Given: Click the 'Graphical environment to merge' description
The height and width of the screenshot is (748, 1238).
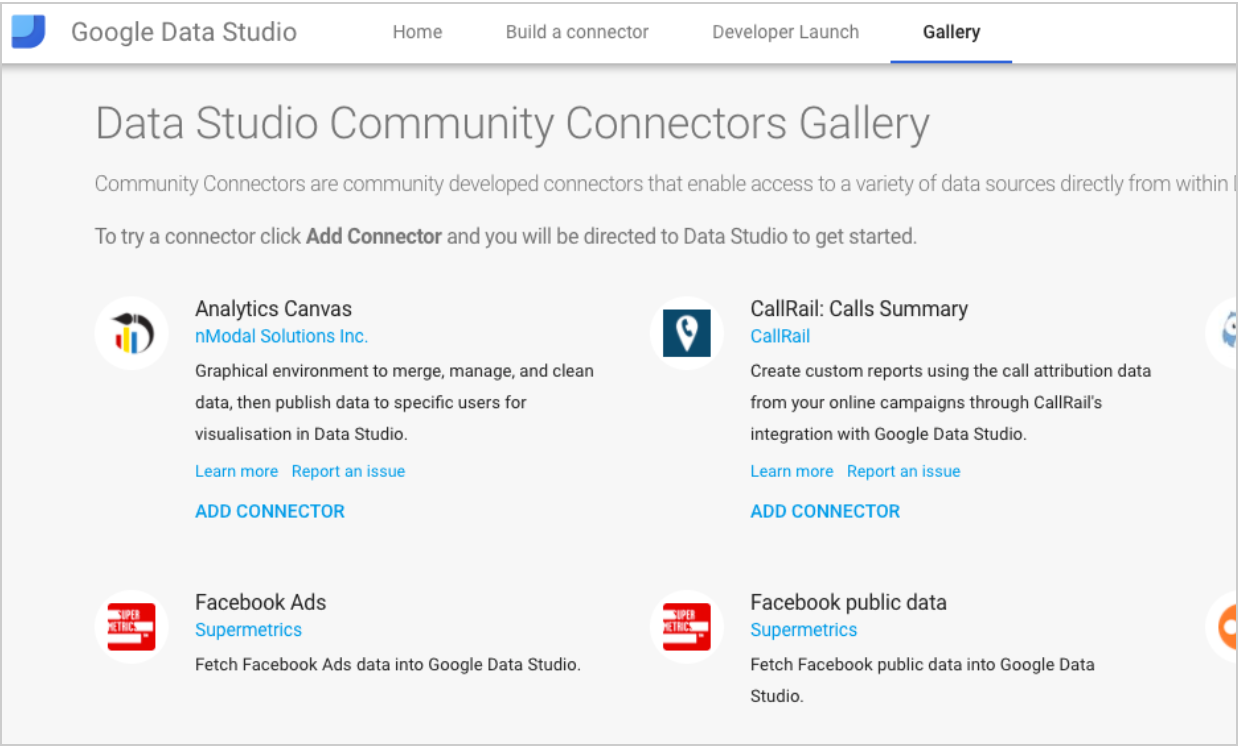Looking at the screenshot, I should (395, 403).
